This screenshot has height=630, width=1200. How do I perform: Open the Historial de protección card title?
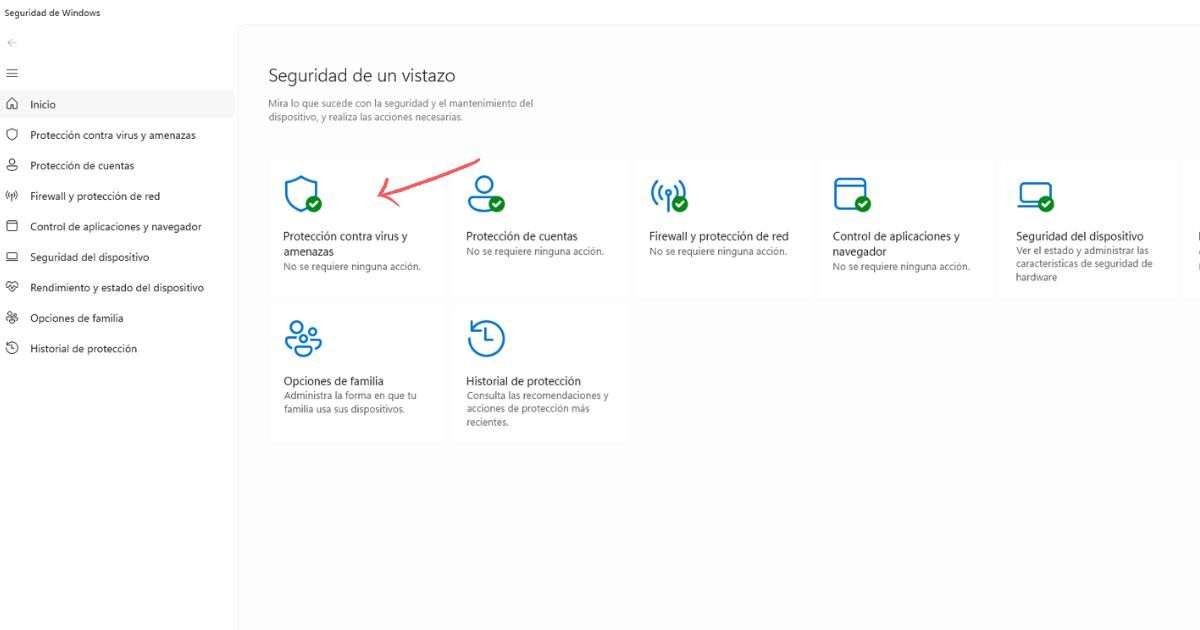point(523,381)
